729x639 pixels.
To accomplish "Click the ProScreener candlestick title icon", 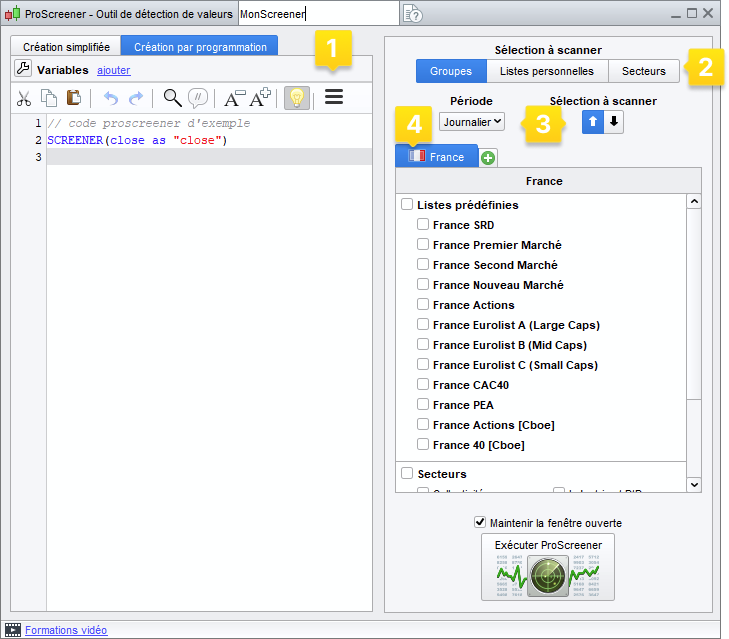I will click(13, 13).
